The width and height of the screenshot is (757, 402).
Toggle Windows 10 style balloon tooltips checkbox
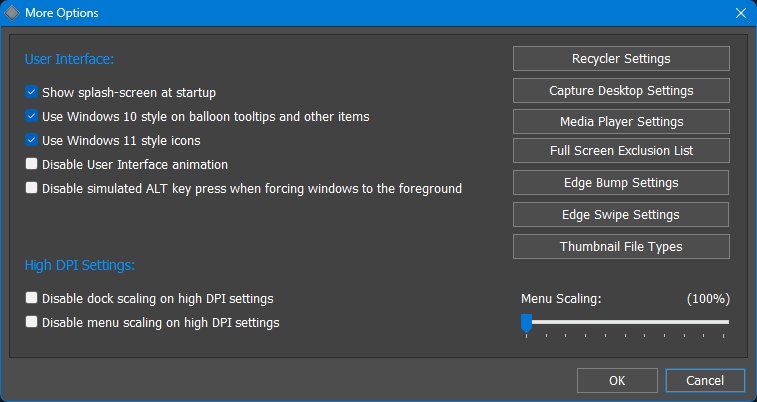point(31,116)
